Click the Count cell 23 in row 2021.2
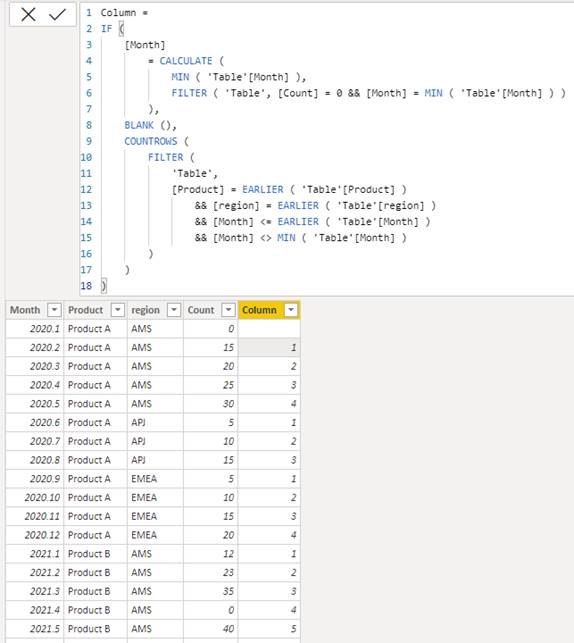 [210, 572]
